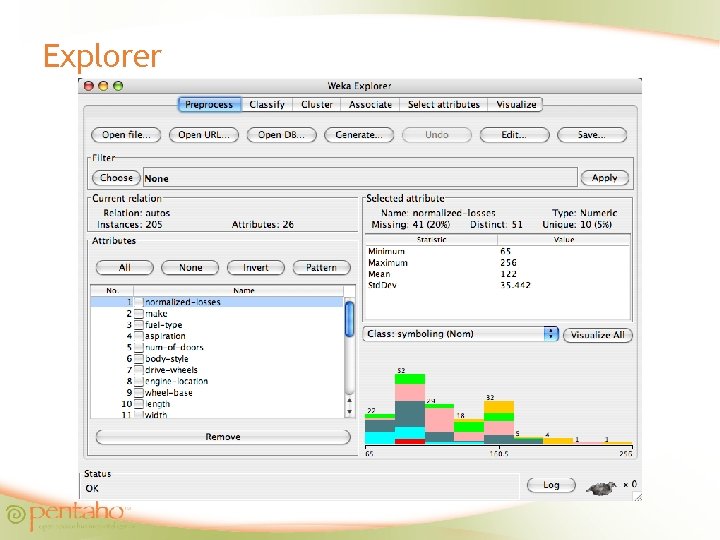Click the Remove attributes button
This screenshot has height=540, width=720.
223,437
